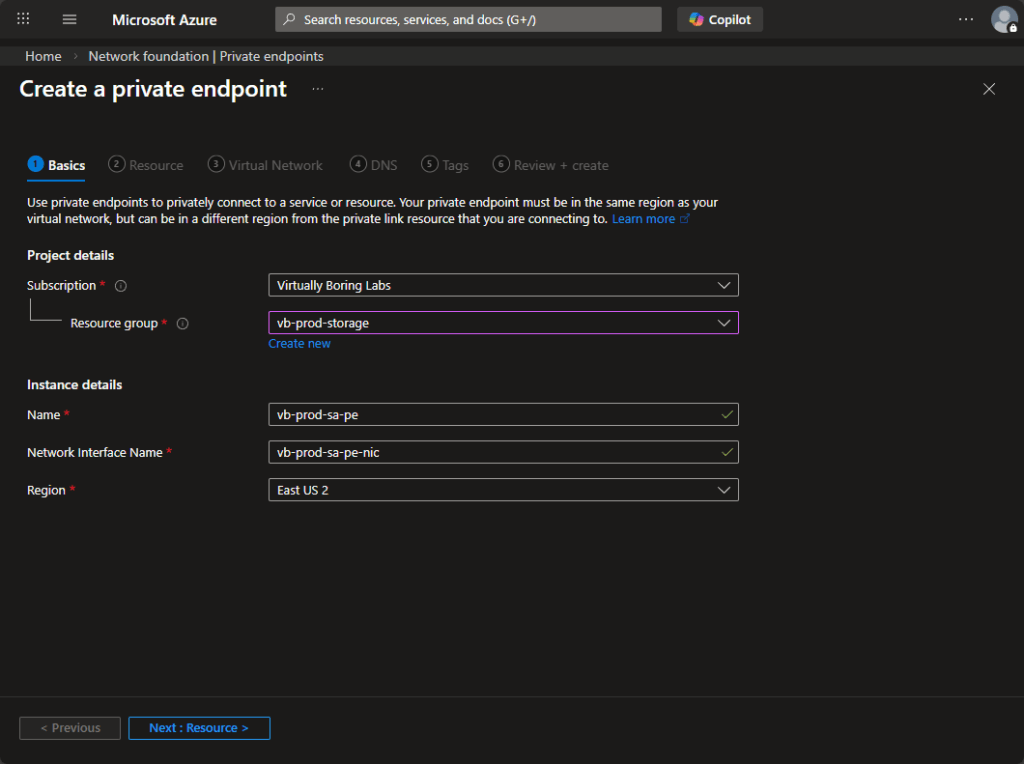
Task: Click Next : Resource button
Action: click(199, 728)
